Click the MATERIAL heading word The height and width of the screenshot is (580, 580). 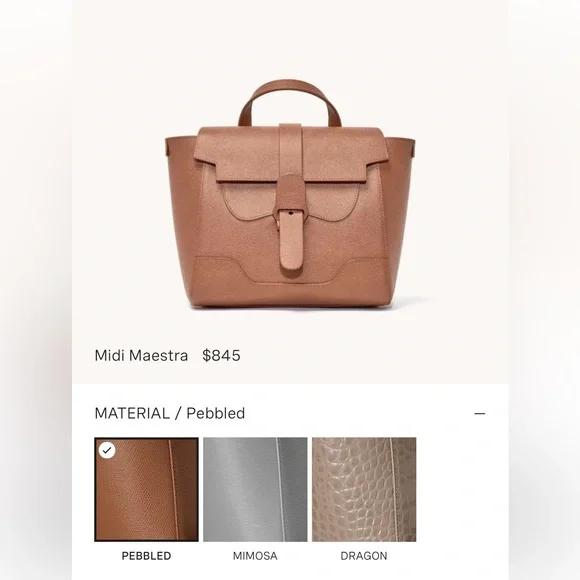[132, 413]
